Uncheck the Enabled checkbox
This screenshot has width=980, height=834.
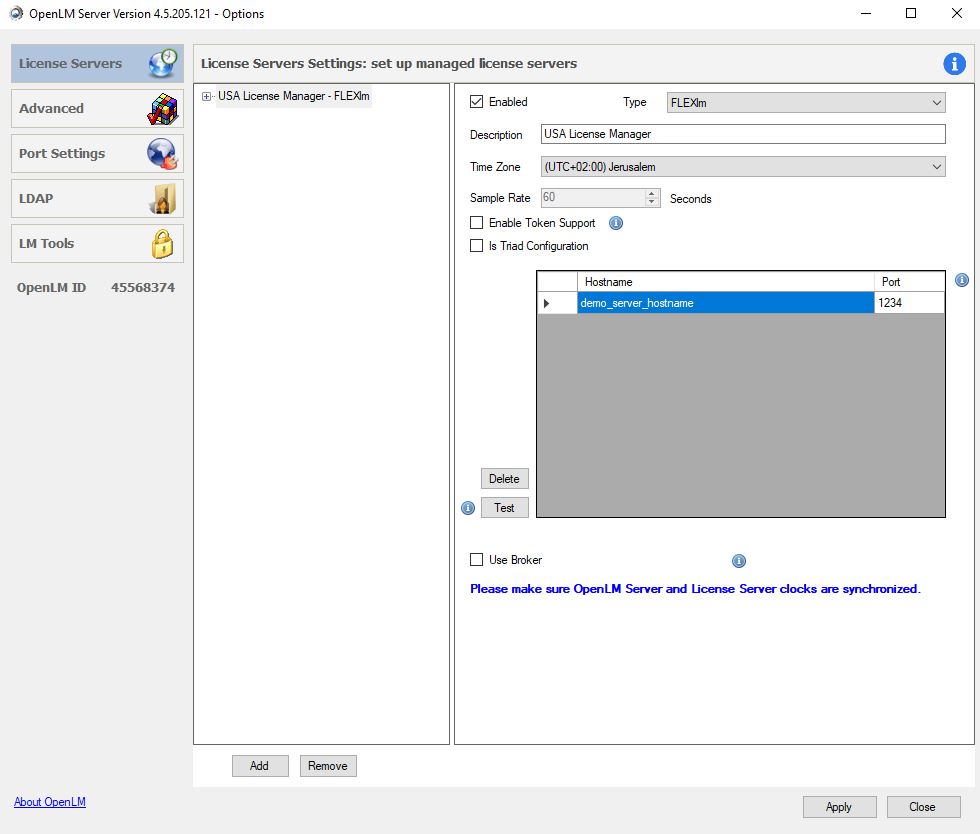tap(477, 102)
